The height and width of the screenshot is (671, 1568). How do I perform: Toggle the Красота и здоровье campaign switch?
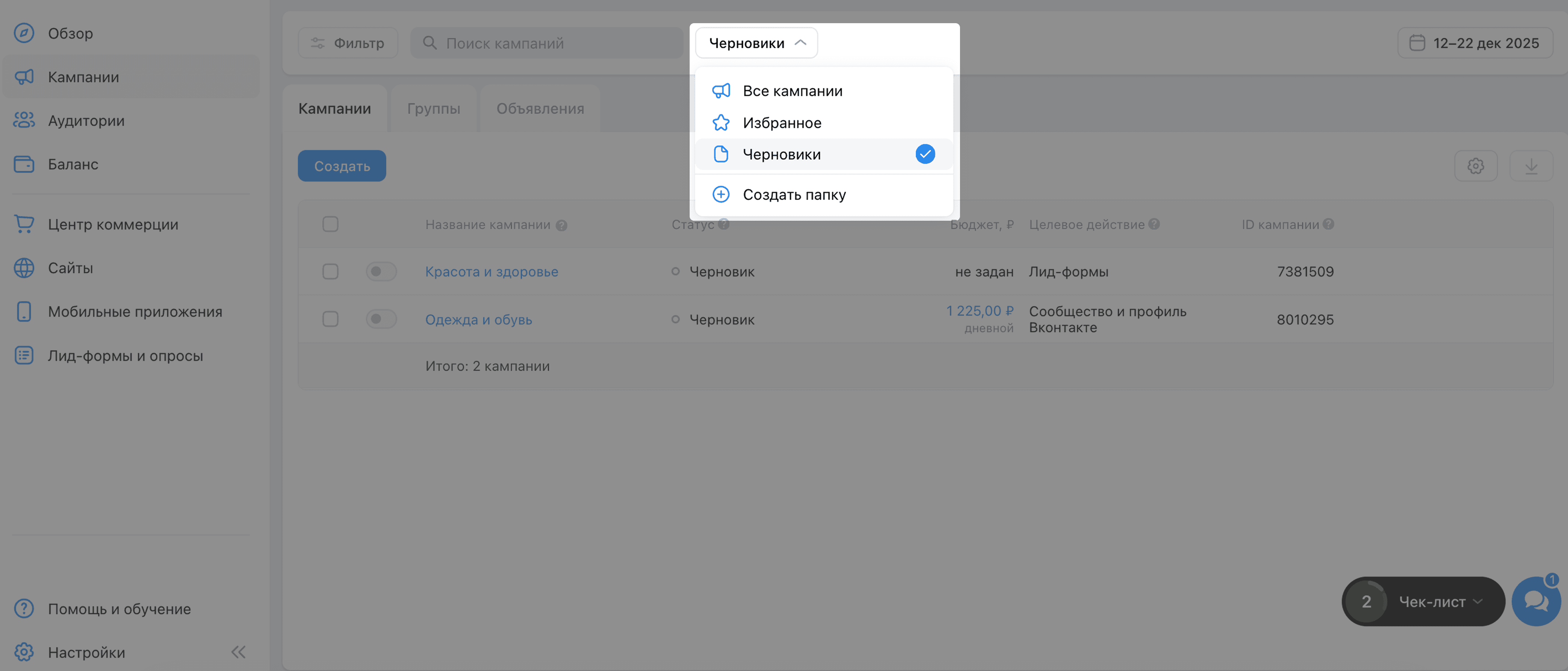381,271
